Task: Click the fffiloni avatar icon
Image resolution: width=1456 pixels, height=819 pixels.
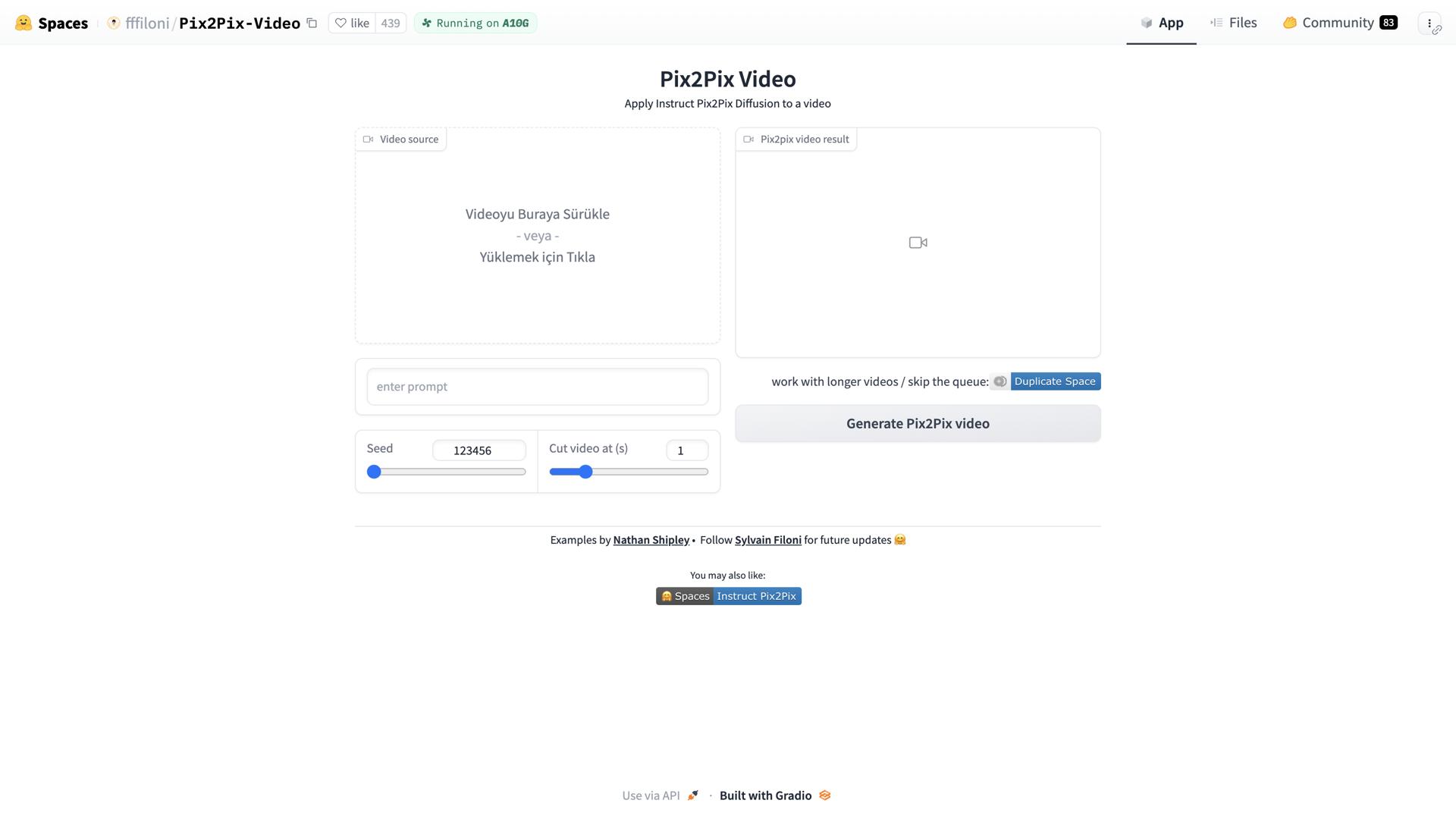Action: pyautogui.click(x=114, y=23)
